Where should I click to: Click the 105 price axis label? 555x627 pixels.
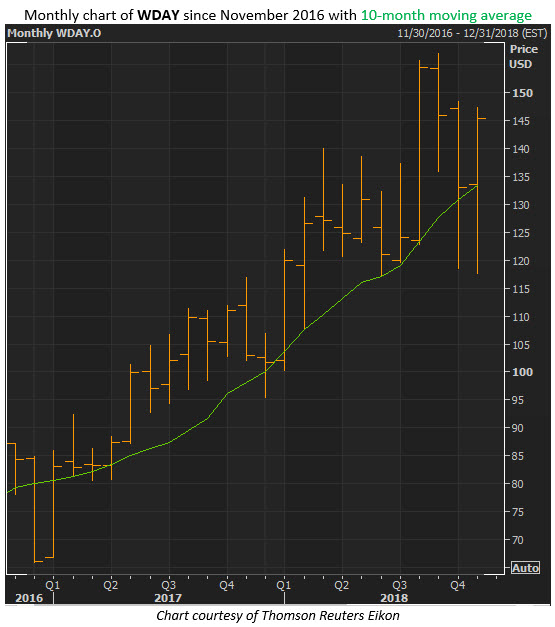521,345
